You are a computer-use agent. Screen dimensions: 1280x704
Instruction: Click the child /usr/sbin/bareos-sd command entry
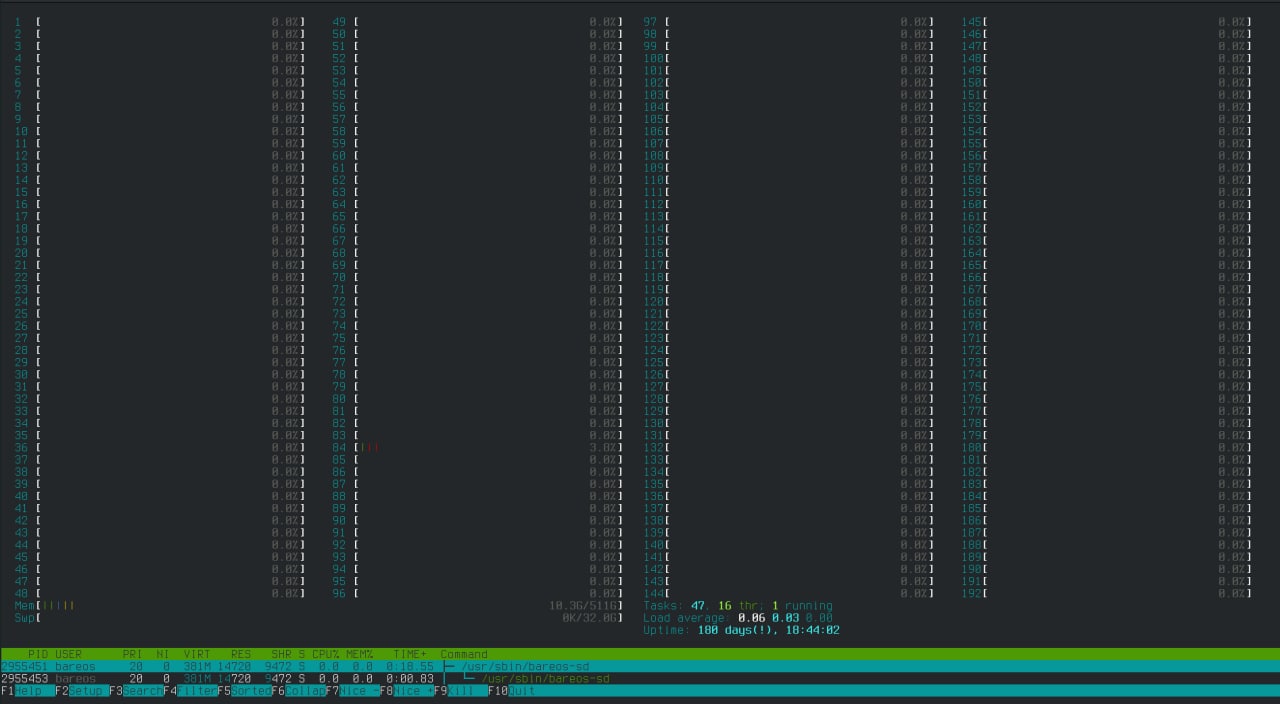tap(546, 679)
